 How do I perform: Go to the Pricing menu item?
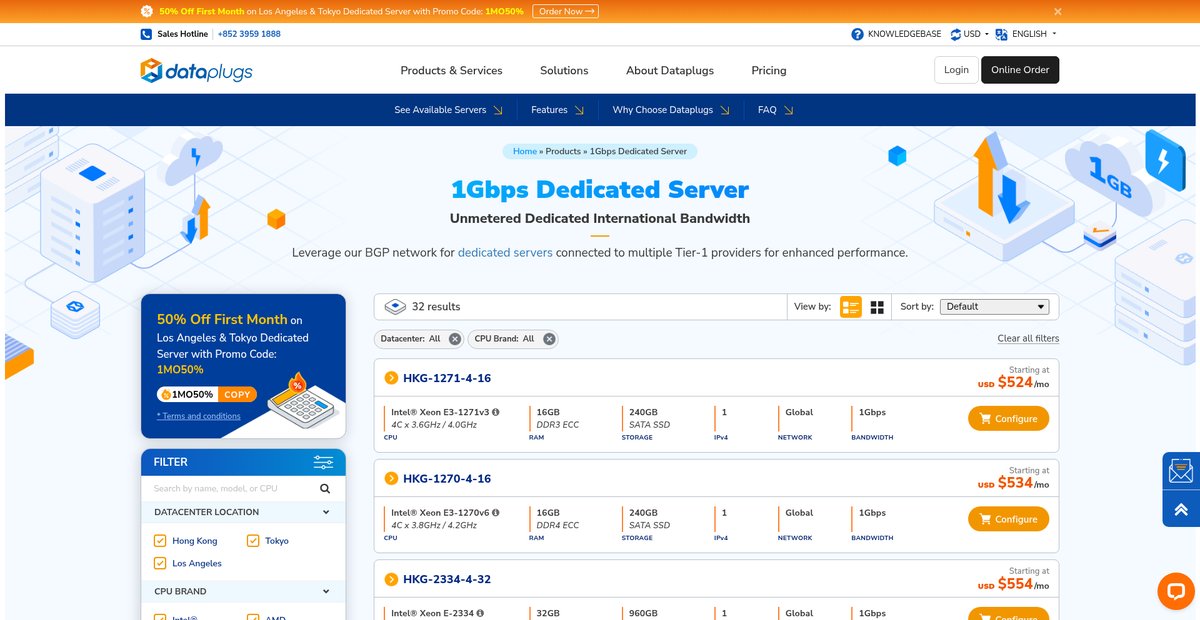(x=769, y=70)
